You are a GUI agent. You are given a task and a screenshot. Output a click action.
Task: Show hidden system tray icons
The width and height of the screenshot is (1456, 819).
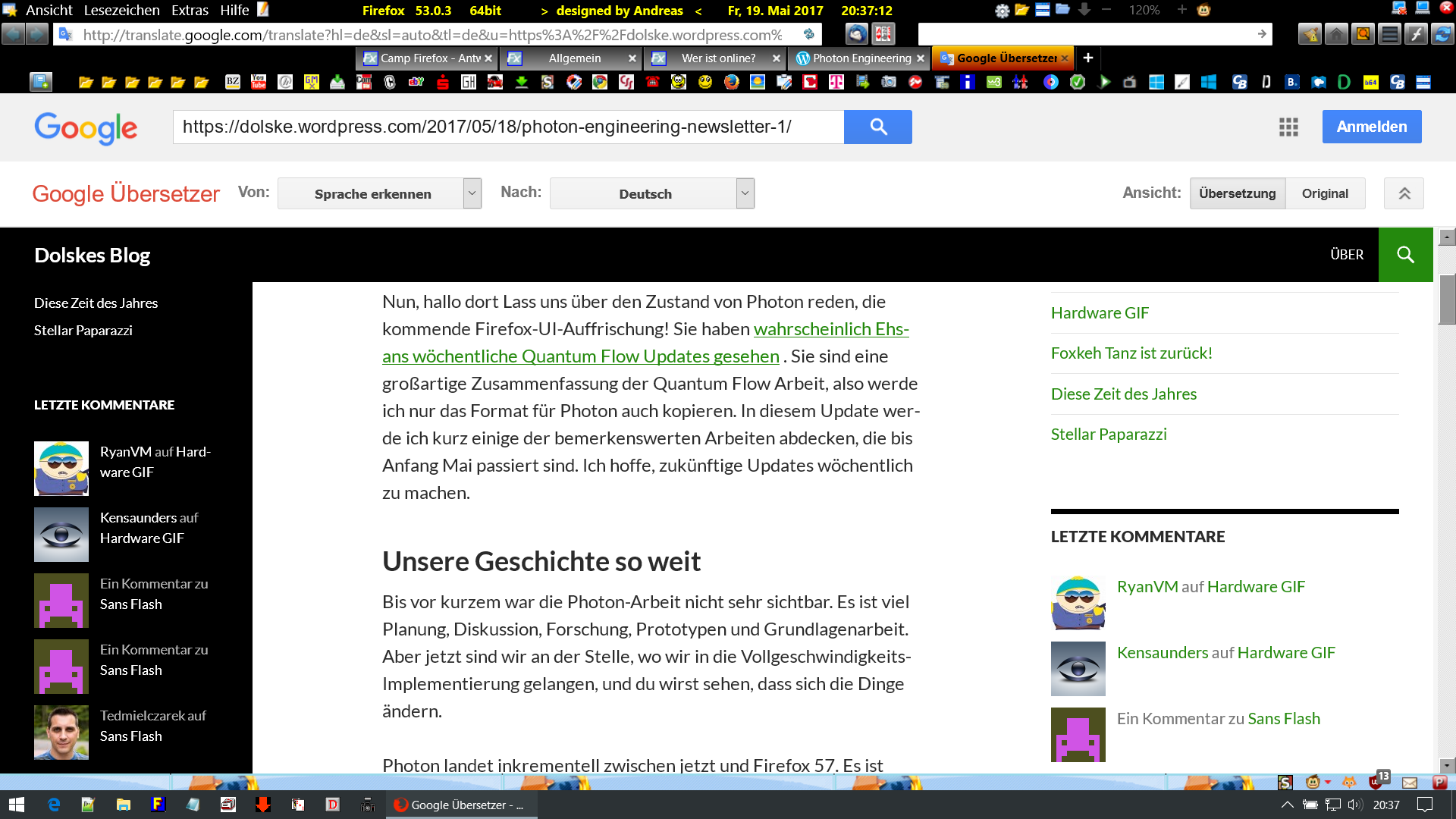[x=1287, y=805]
